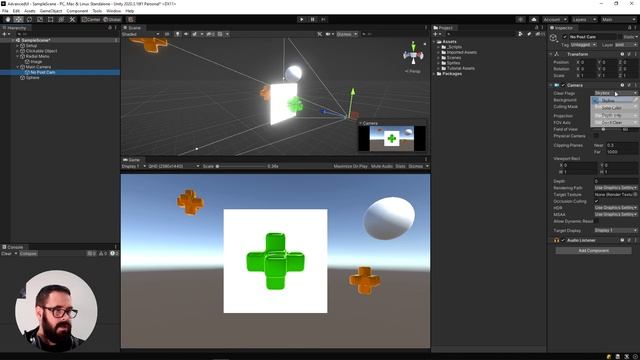Click the Play button
Screen dimensions: 640x360
click(x=302, y=19)
